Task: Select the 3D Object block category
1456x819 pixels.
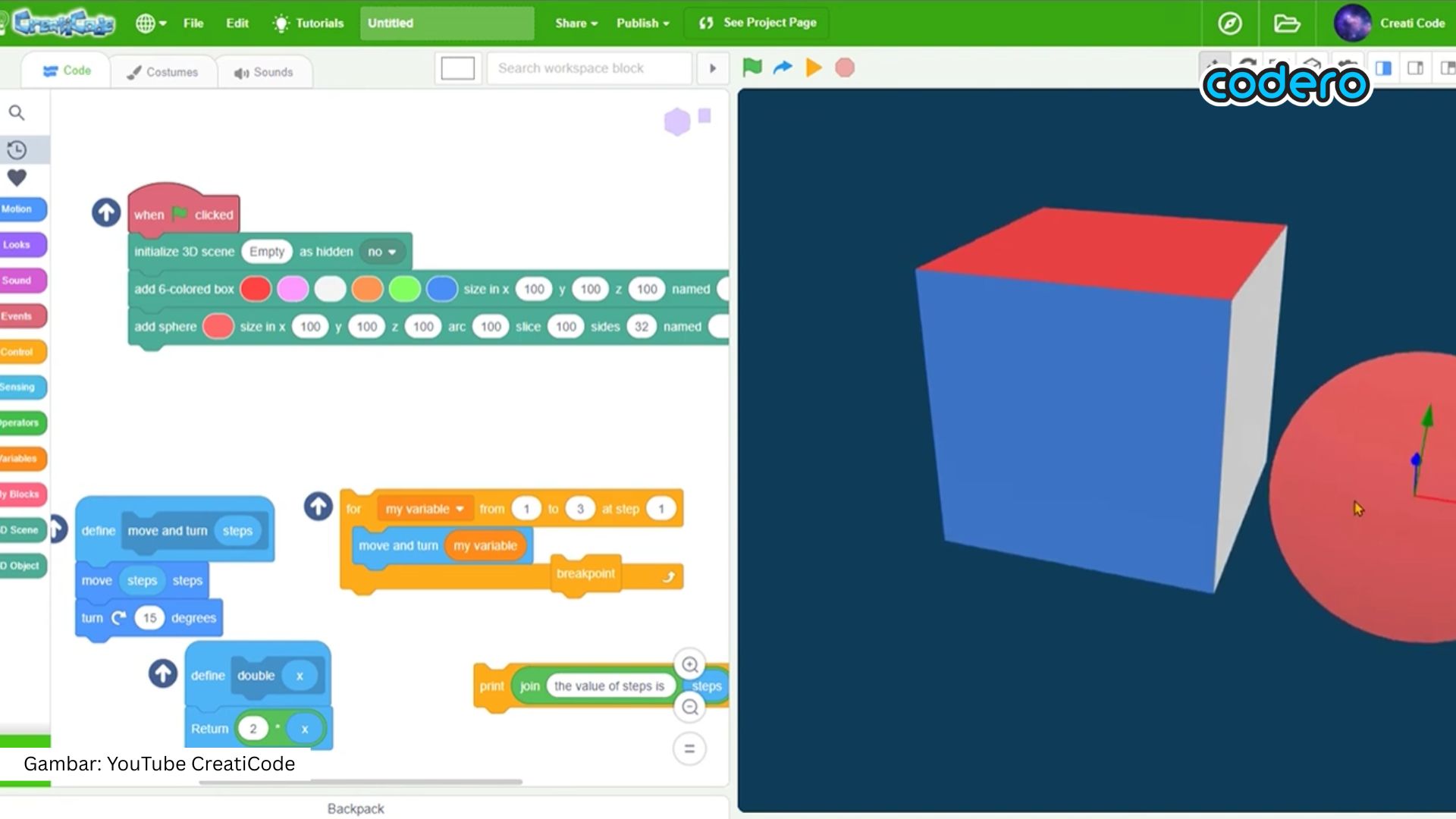Action: (x=21, y=566)
